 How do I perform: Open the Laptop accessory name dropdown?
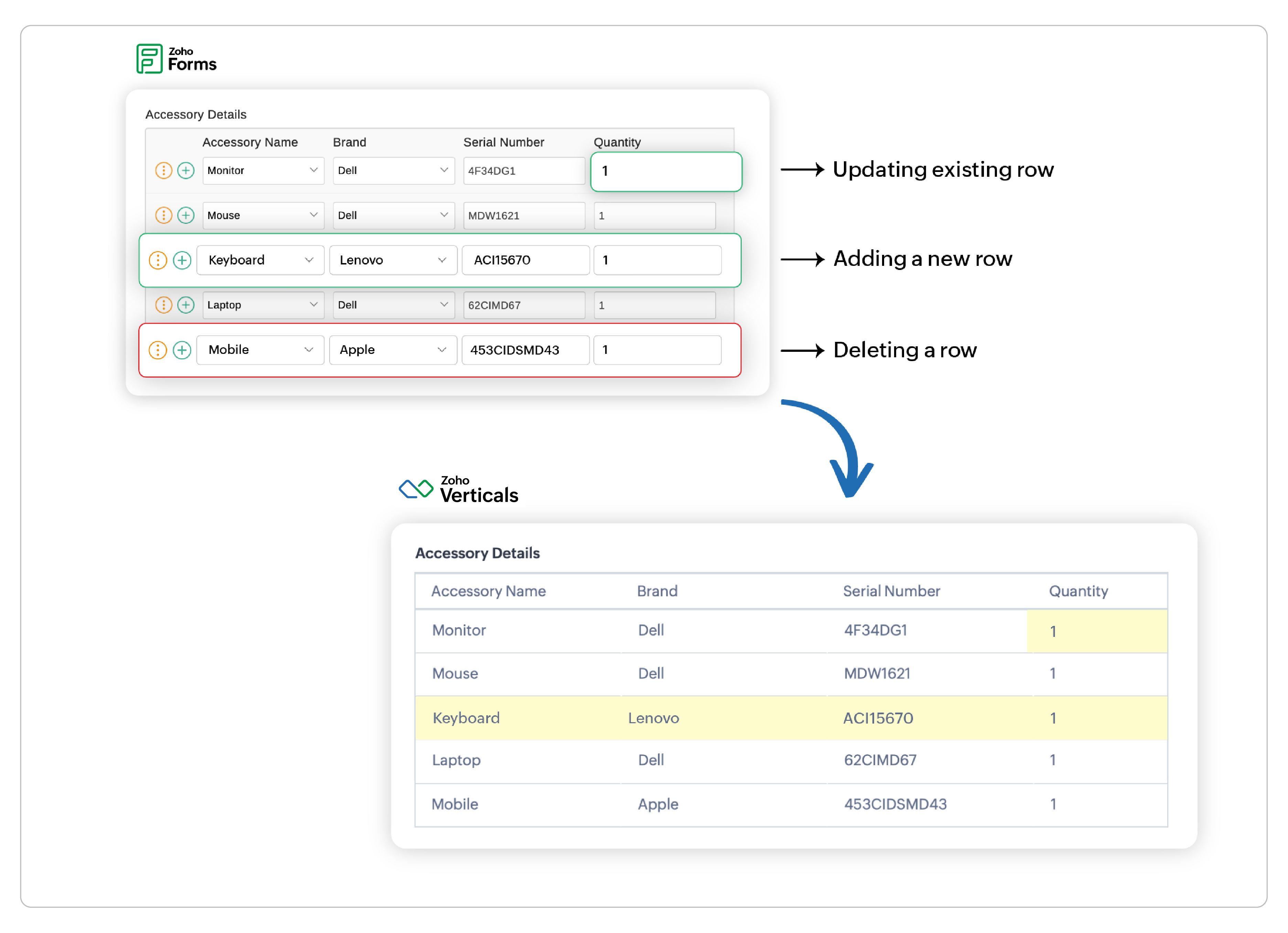click(263, 305)
